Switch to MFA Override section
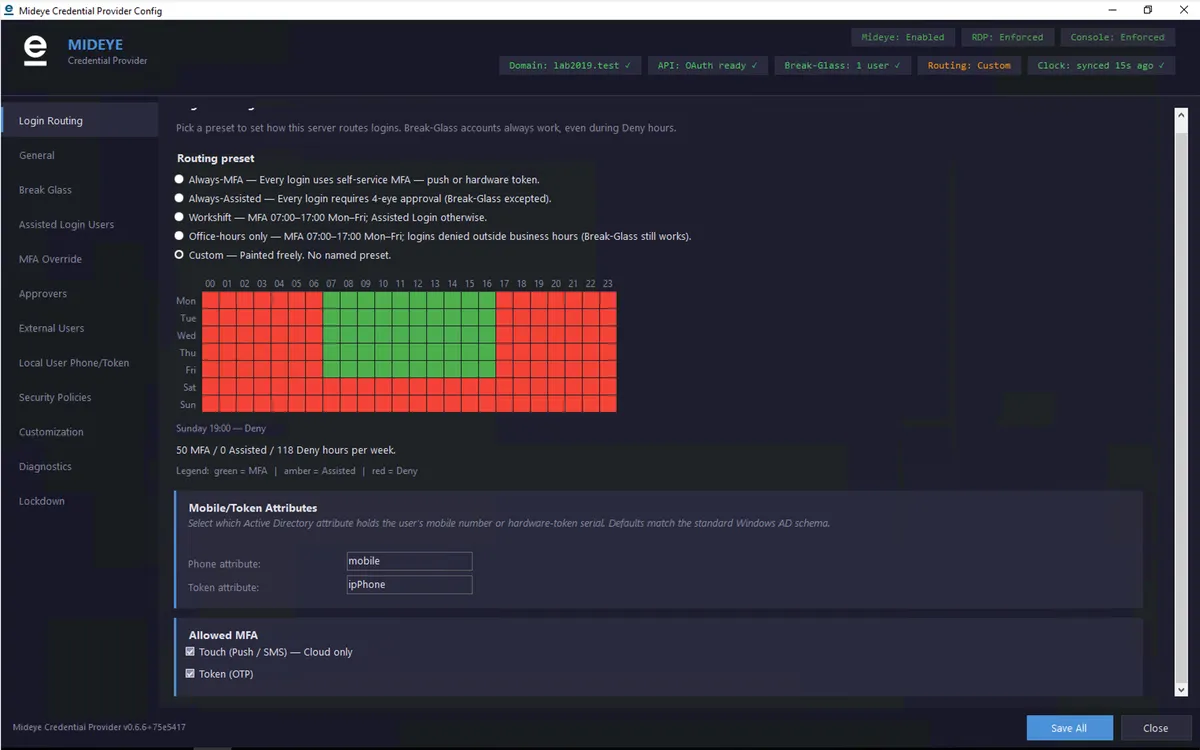The height and width of the screenshot is (750, 1200). (80, 259)
